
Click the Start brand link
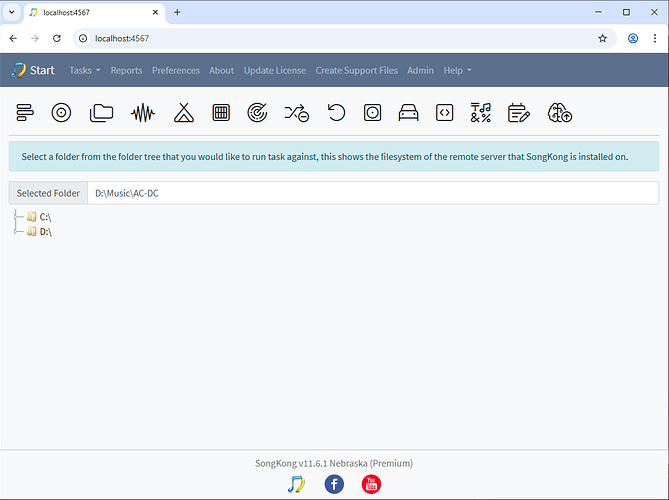42,70
